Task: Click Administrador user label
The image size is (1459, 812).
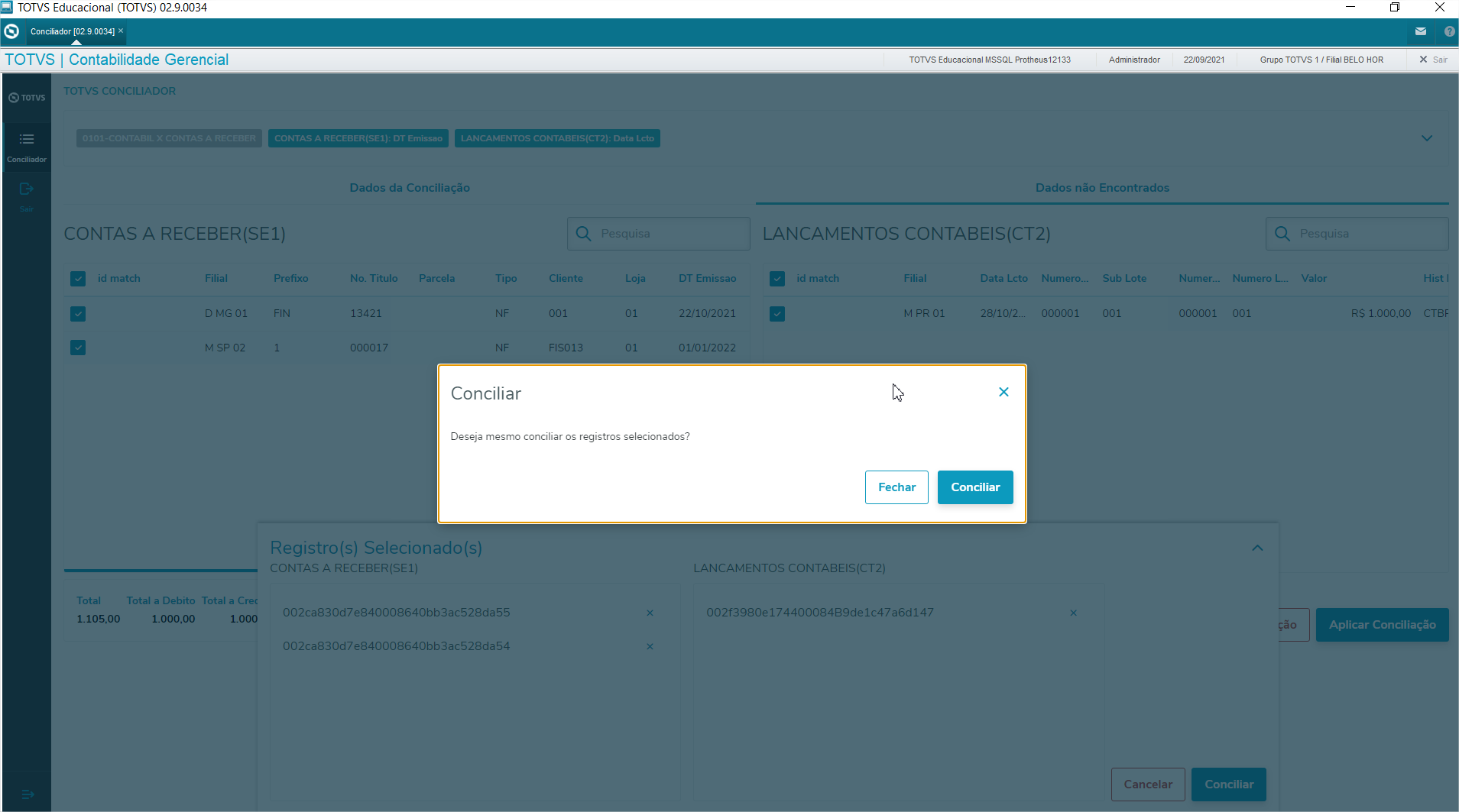Action: click(1134, 60)
